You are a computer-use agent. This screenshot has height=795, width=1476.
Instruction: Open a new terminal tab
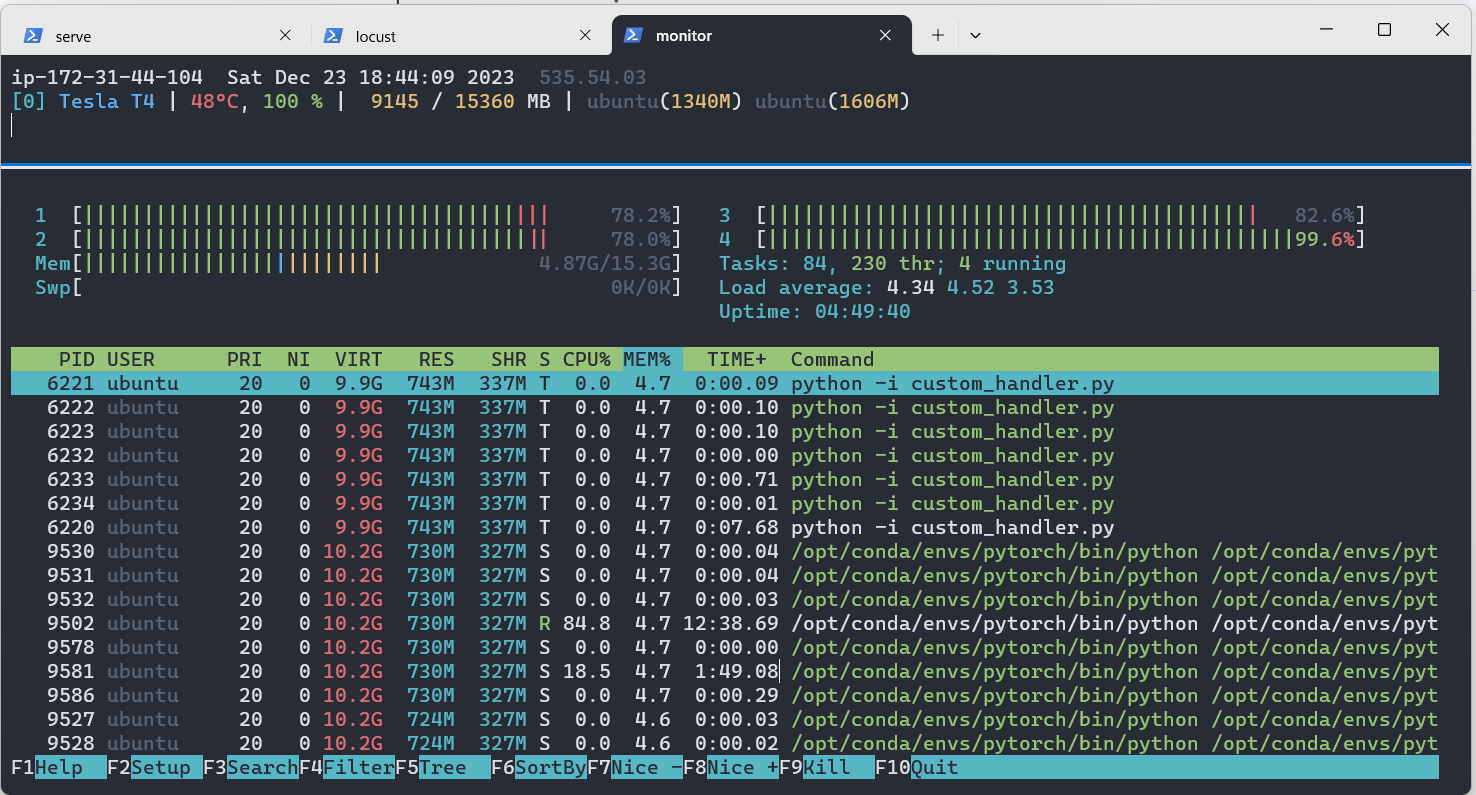coord(938,35)
